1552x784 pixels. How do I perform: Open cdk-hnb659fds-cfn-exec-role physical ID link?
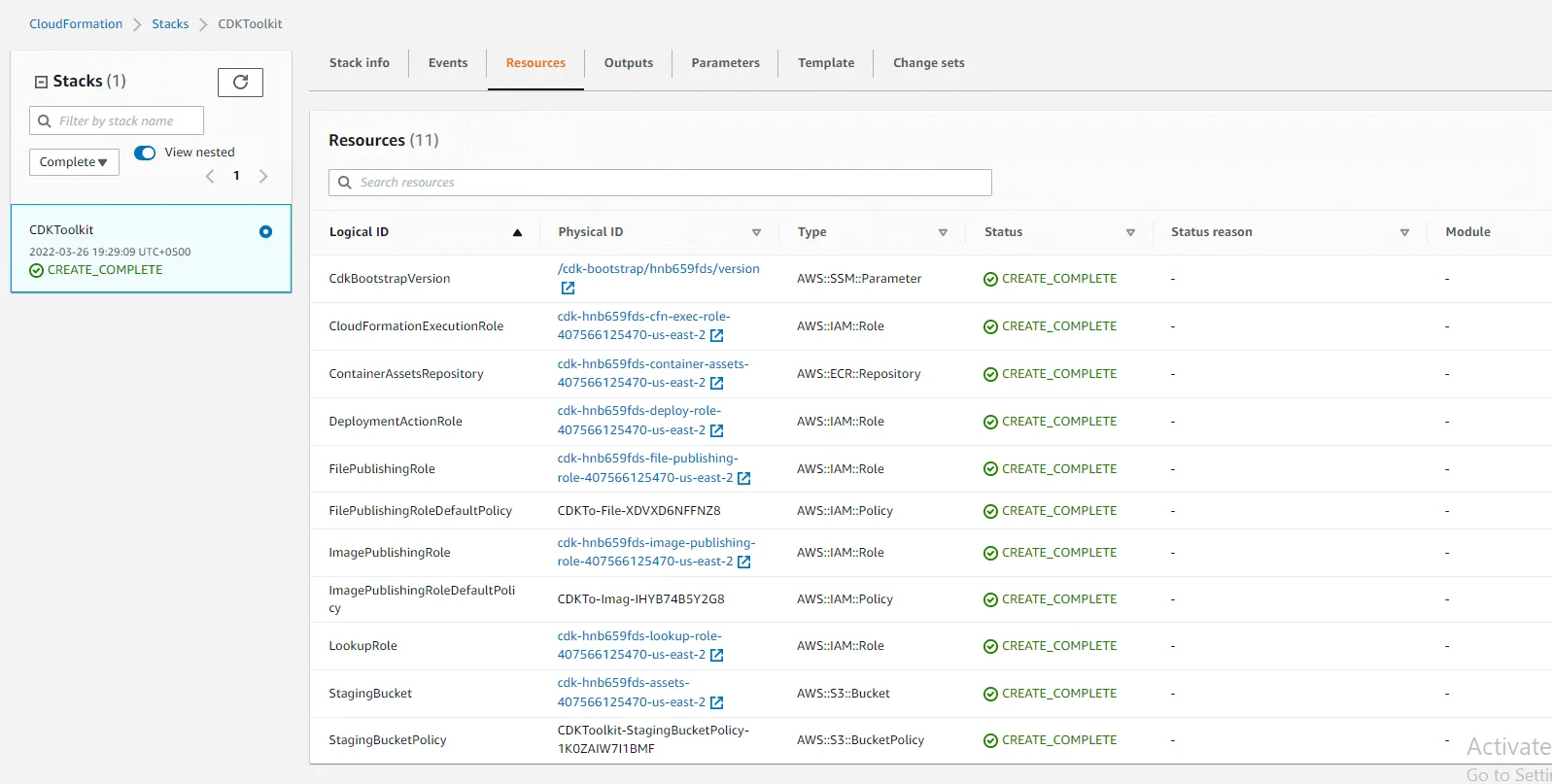point(643,325)
